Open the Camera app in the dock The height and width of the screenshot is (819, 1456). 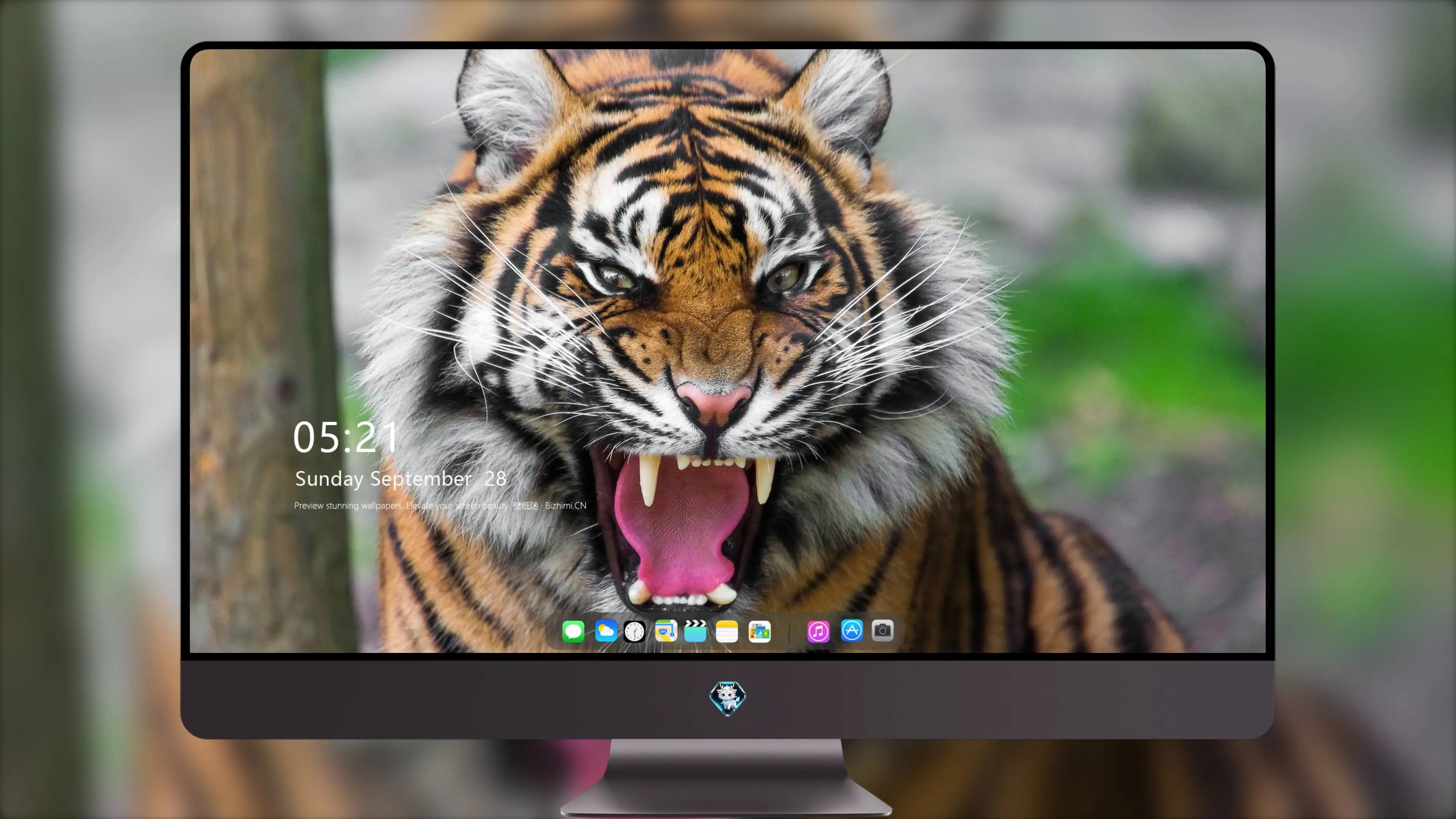[x=883, y=630]
